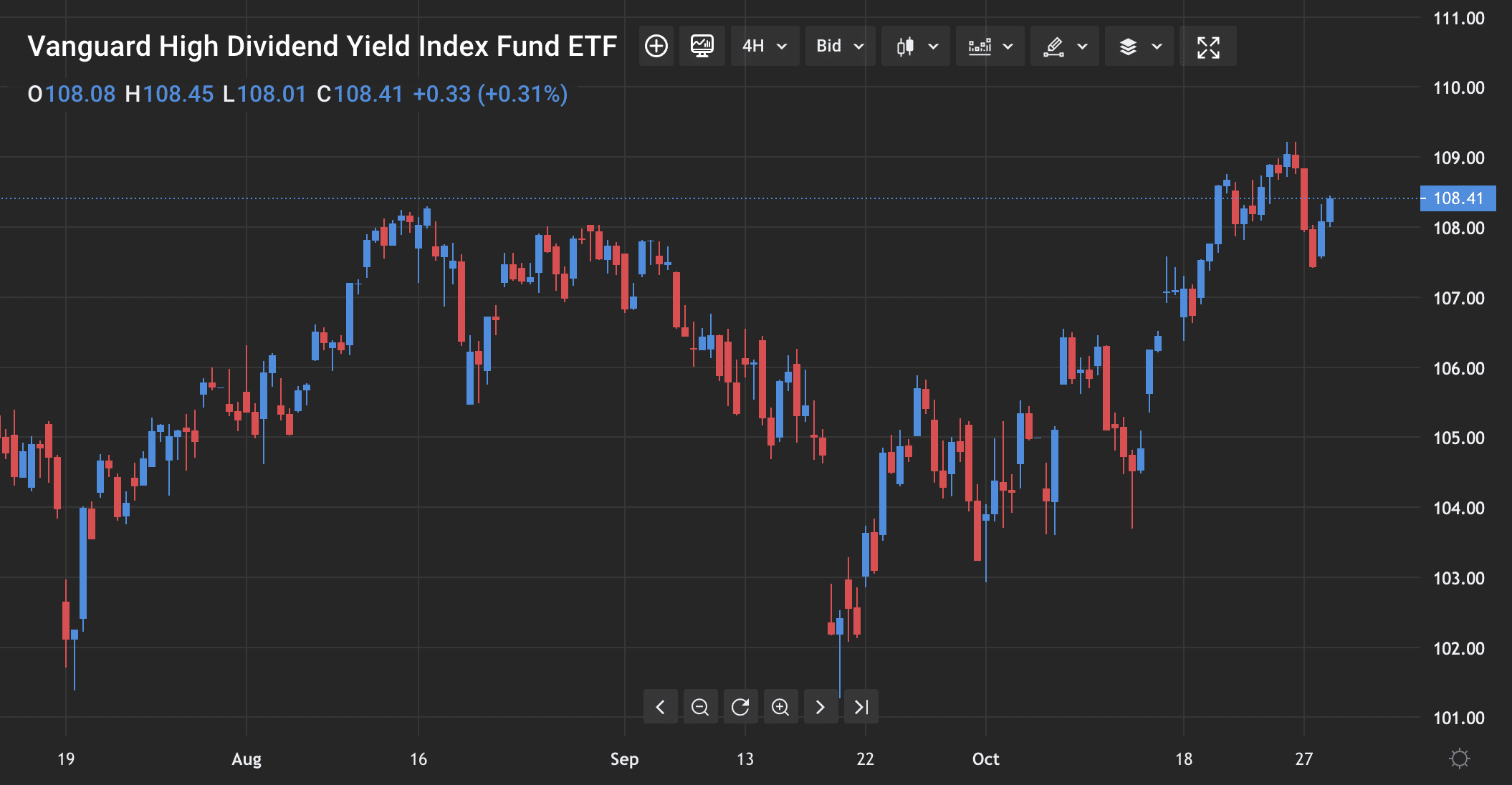Open the Bid price type dropdown
Image resolution: width=1512 pixels, height=785 pixels.
840,47
